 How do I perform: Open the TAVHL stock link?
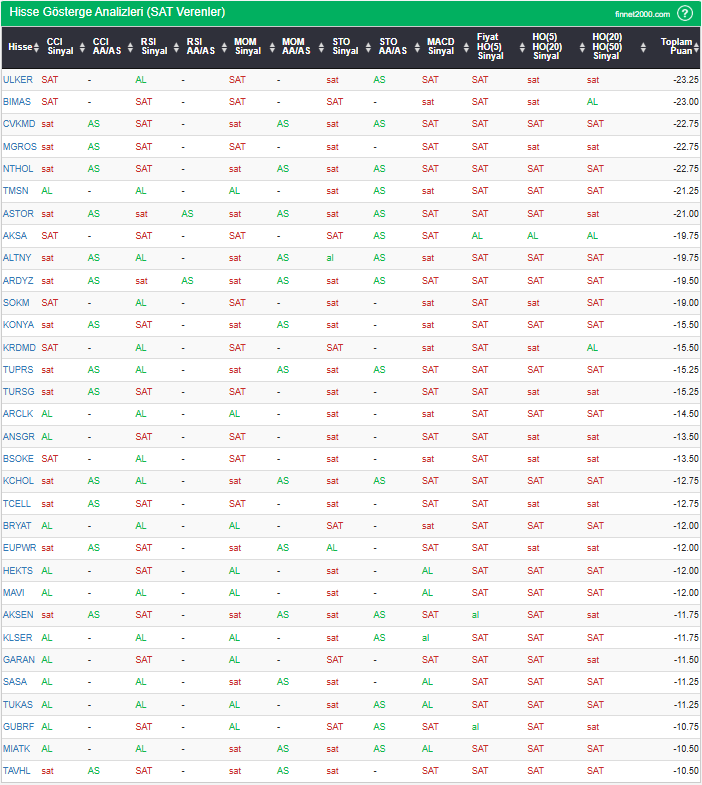tap(17, 771)
